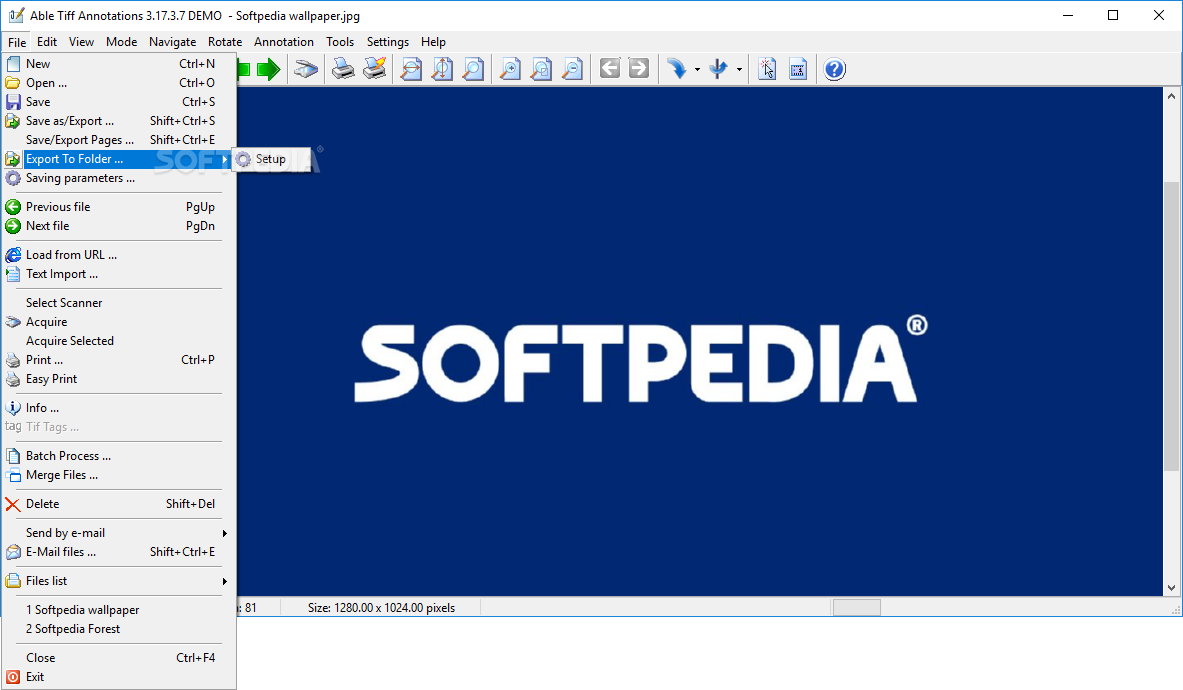The height and width of the screenshot is (690, 1183).
Task: Select Save as/Export ... menu entry
Action: [x=119, y=121]
